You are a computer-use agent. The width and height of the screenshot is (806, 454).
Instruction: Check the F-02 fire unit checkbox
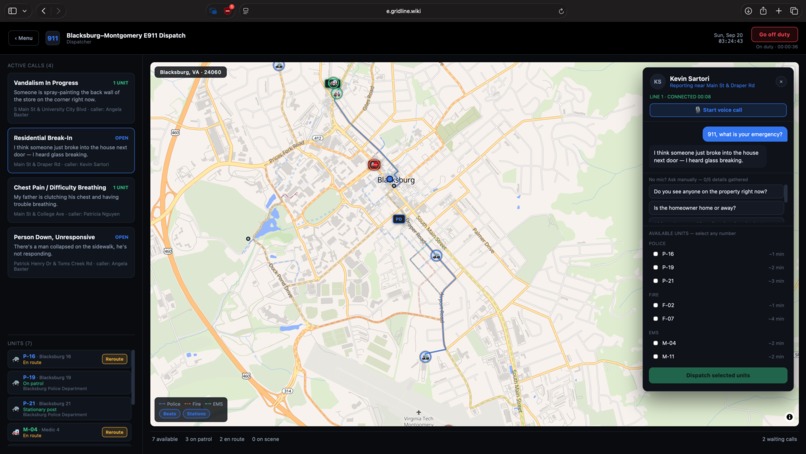click(x=655, y=305)
